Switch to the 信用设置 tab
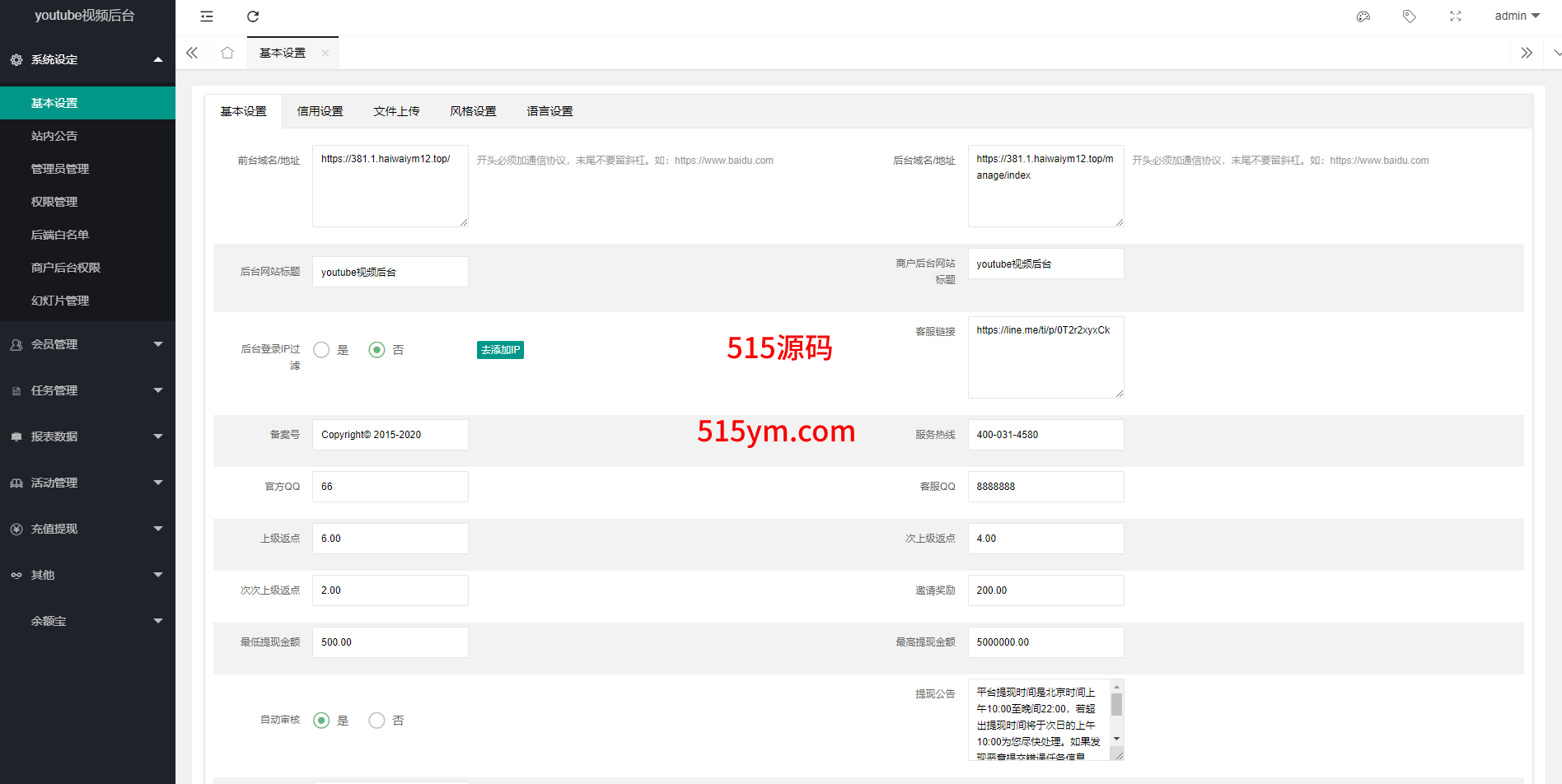The height and width of the screenshot is (784, 1562). click(x=320, y=111)
